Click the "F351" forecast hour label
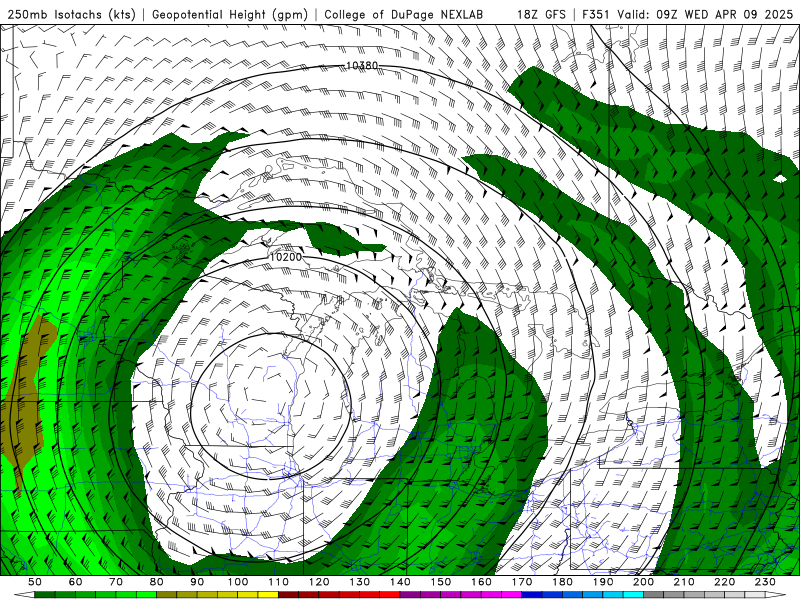This screenshot has height=600, width=800. click(596, 14)
